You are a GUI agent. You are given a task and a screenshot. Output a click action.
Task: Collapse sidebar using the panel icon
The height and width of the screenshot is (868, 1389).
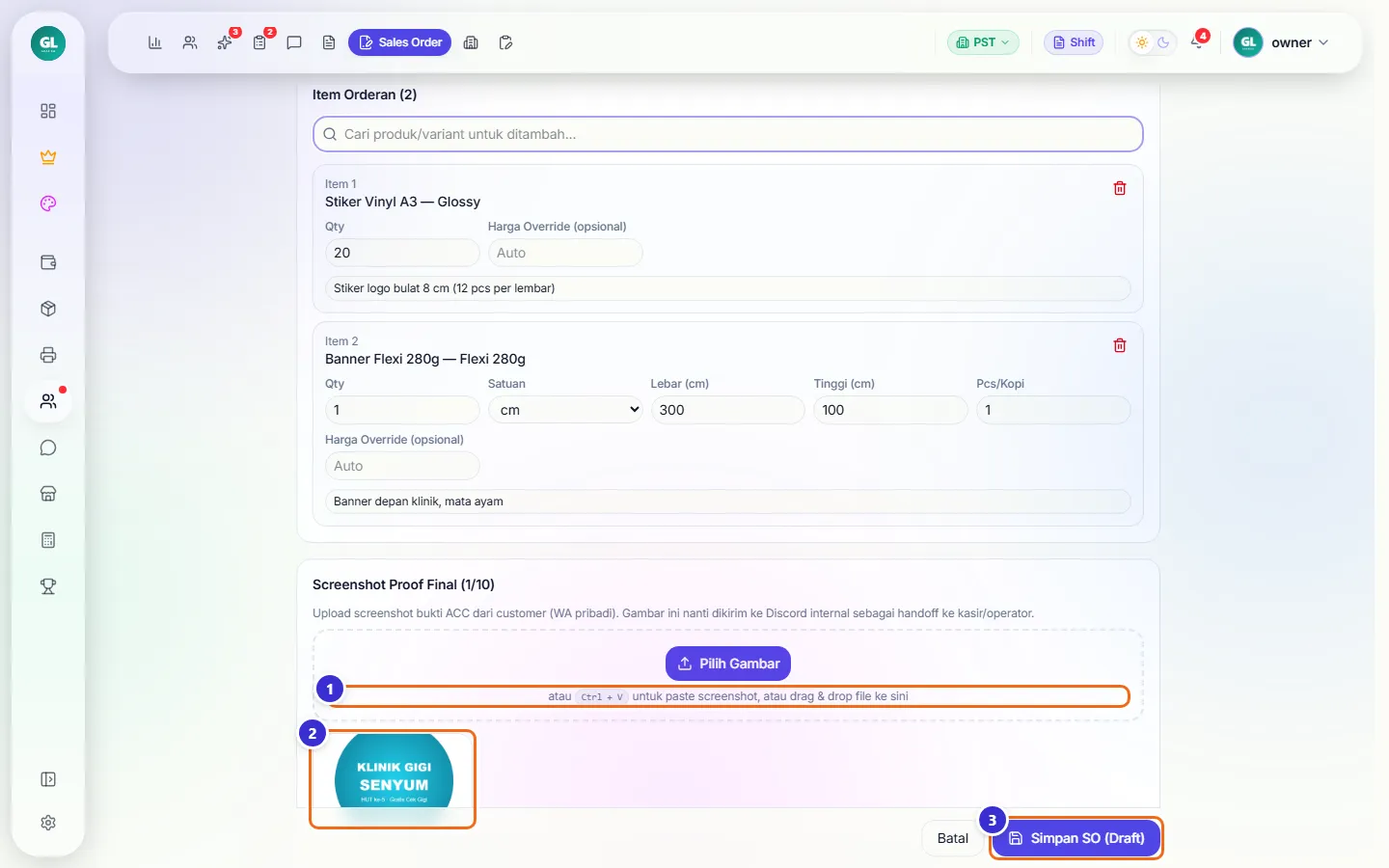[x=48, y=779]
